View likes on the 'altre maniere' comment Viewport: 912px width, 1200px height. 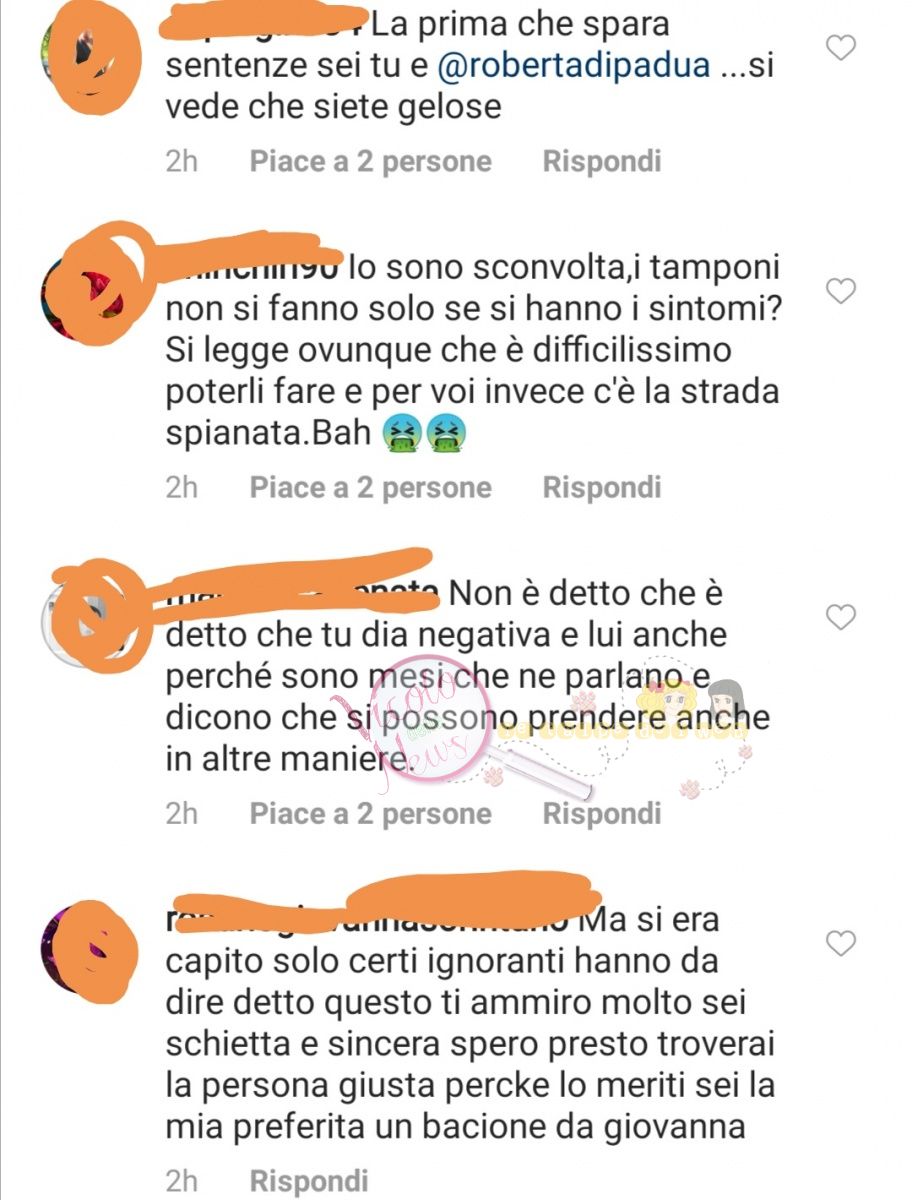tap(371, 813)
